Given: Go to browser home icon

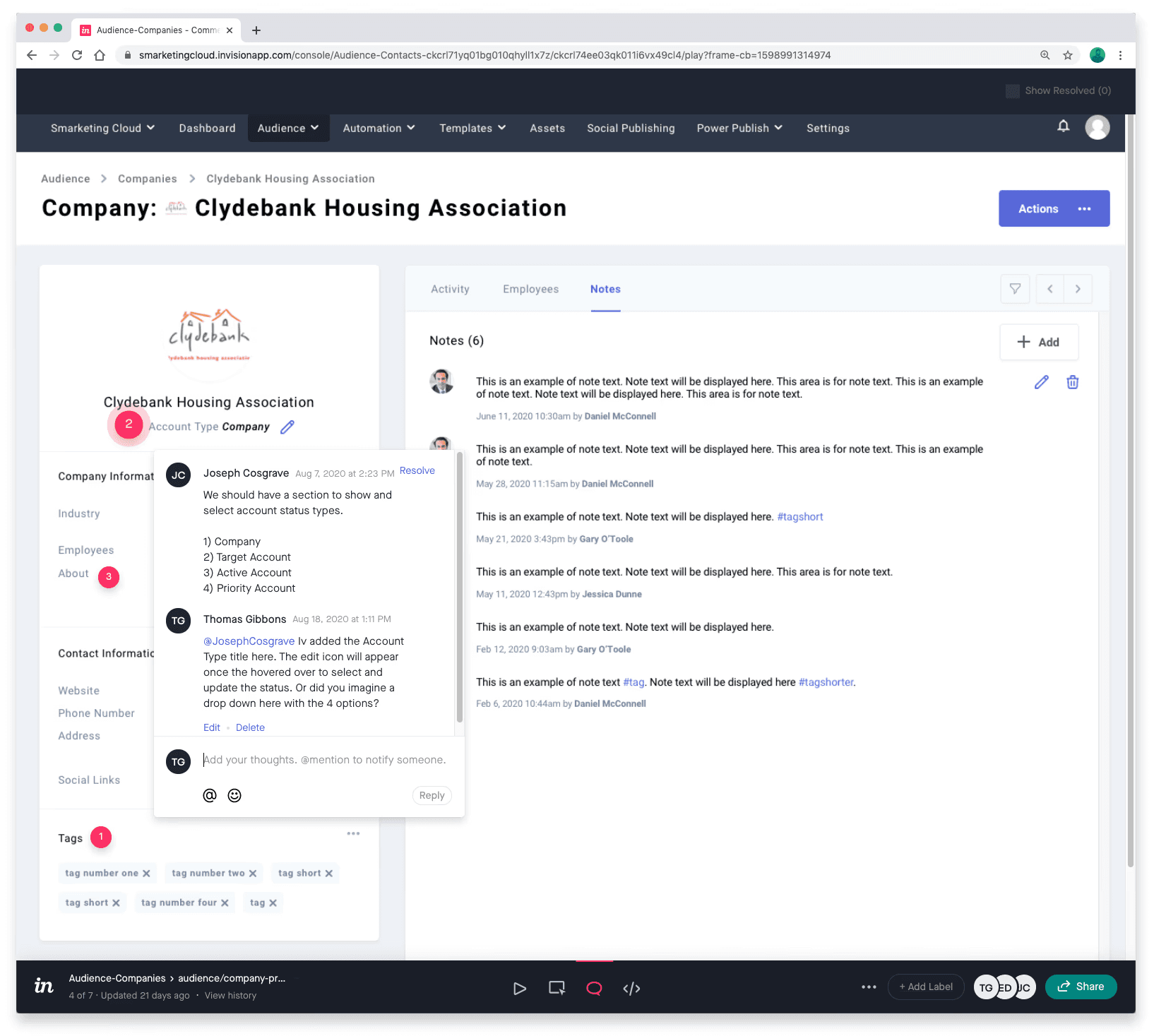Looking at the screenshot, I should [x=100, y=55].
